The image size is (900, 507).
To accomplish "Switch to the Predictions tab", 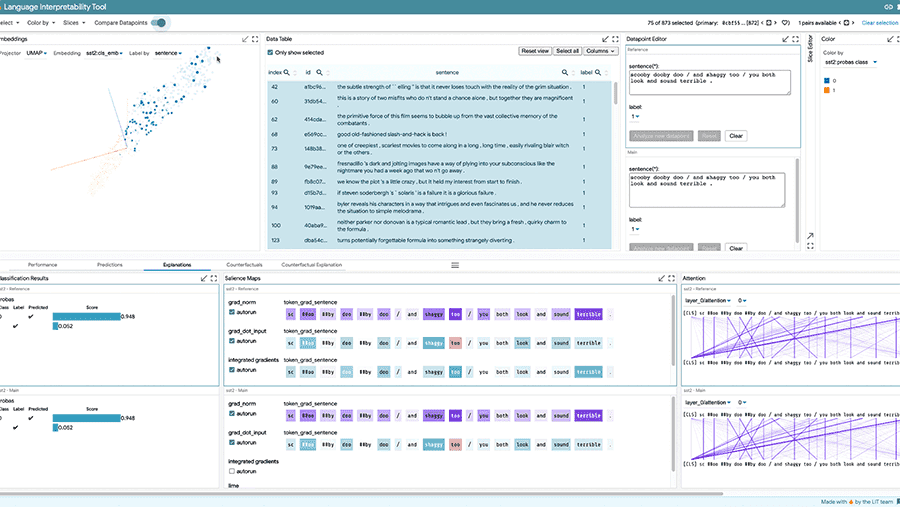I will (x=109, y=265).
